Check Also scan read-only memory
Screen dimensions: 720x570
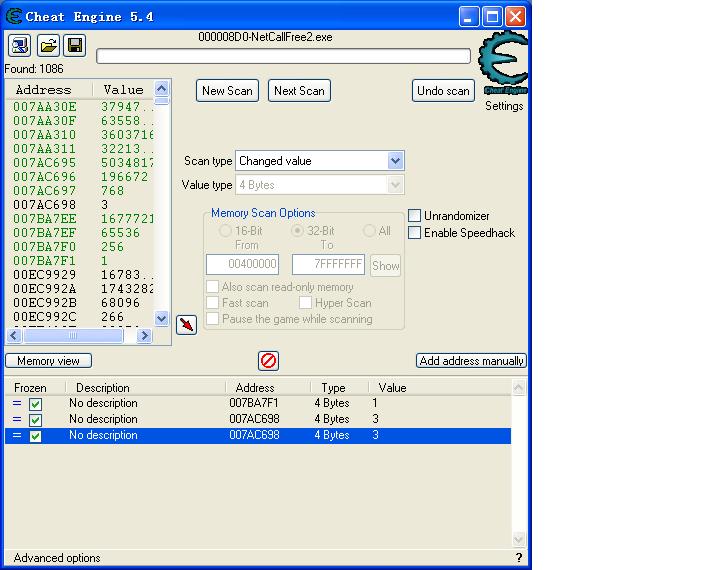pyautogui.click(x=212, y=287)
